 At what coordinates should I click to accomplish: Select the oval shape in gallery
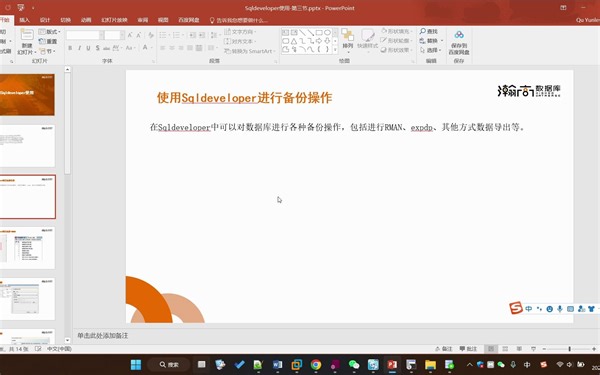(328, 33)
